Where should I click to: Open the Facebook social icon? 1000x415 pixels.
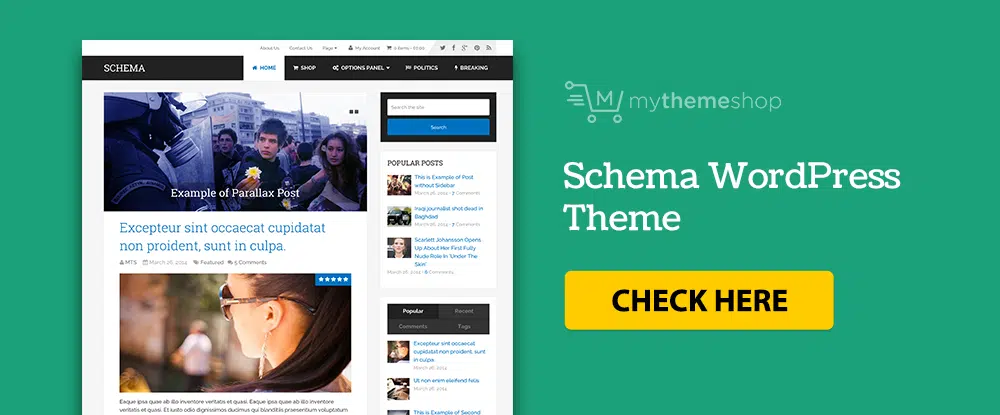click(453, 48)
